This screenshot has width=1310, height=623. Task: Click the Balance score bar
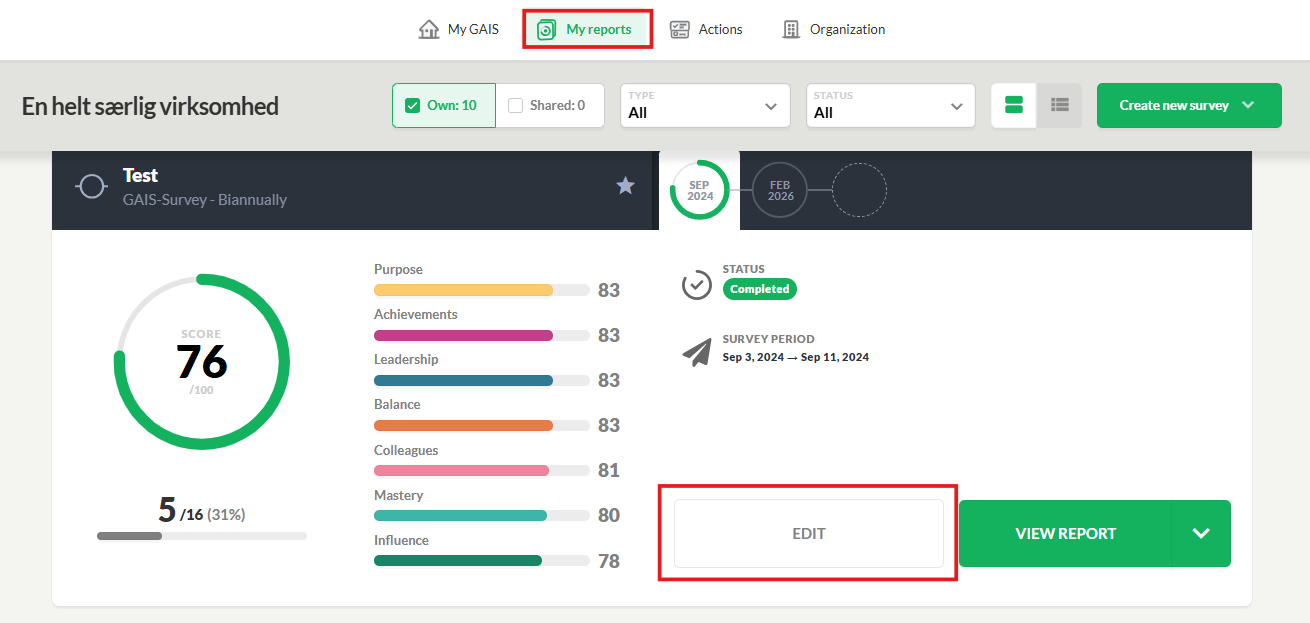(481, 426)
